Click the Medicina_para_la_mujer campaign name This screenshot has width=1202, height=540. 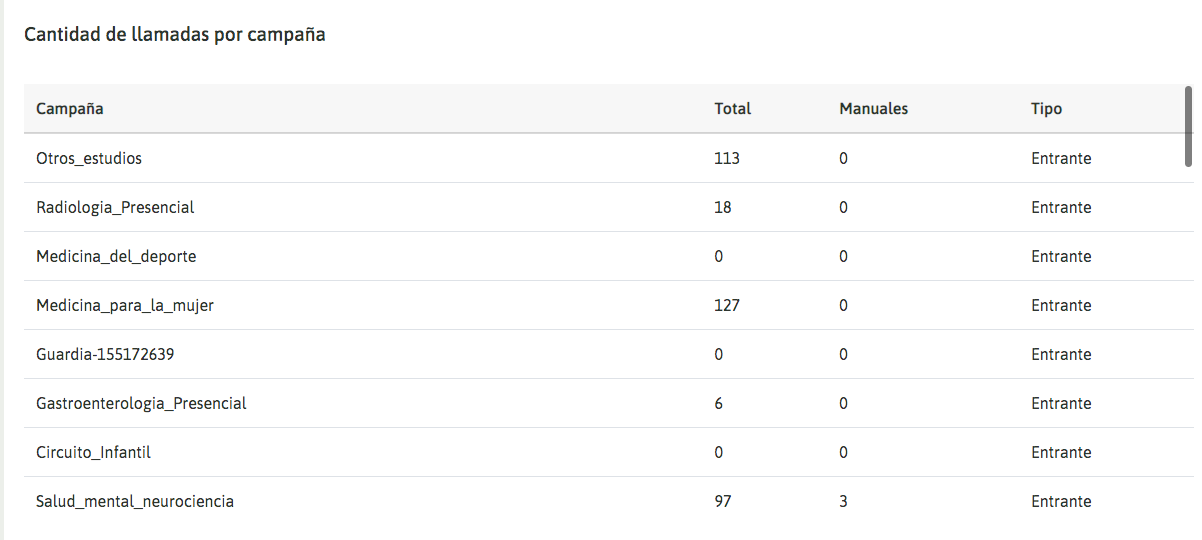click(125, 306)
